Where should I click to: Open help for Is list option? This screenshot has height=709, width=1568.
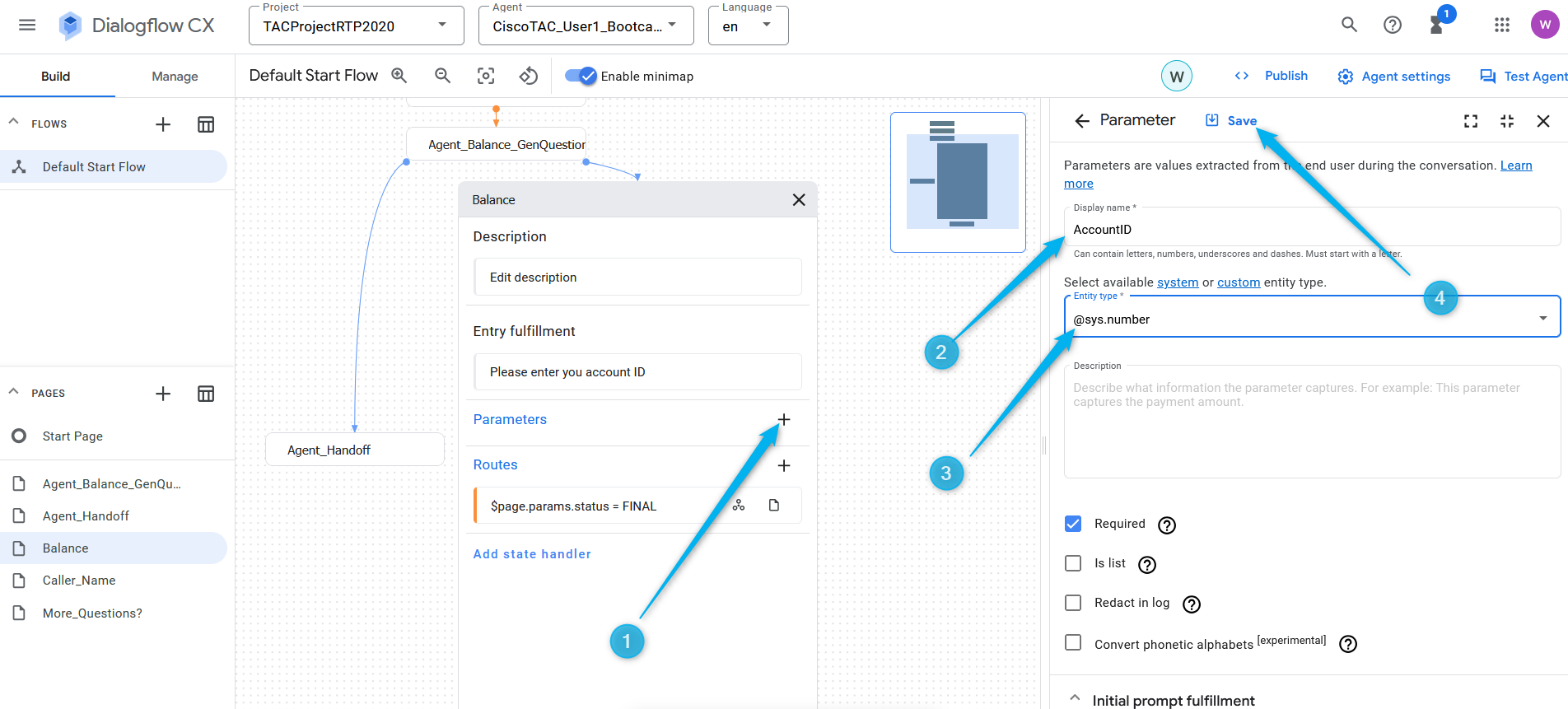1147,565
